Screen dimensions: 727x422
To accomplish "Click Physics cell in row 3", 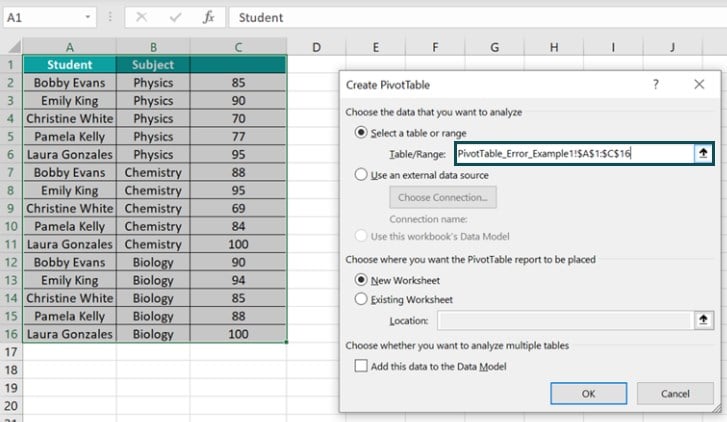I will coord(153,101).
